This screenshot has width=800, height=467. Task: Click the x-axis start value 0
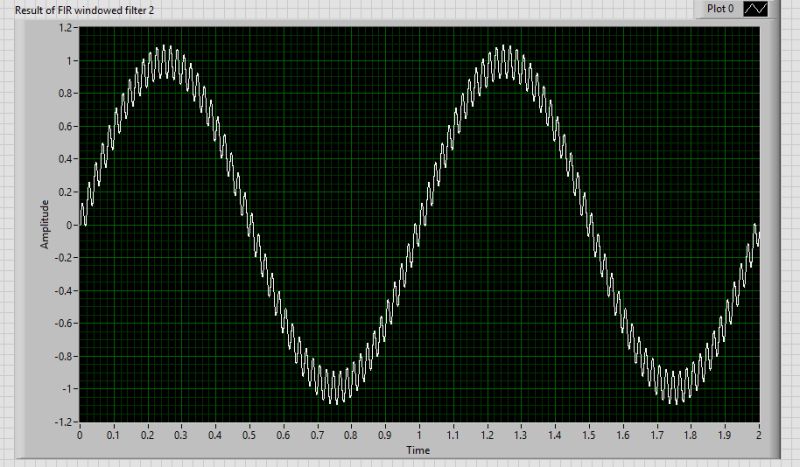[80, 435]
